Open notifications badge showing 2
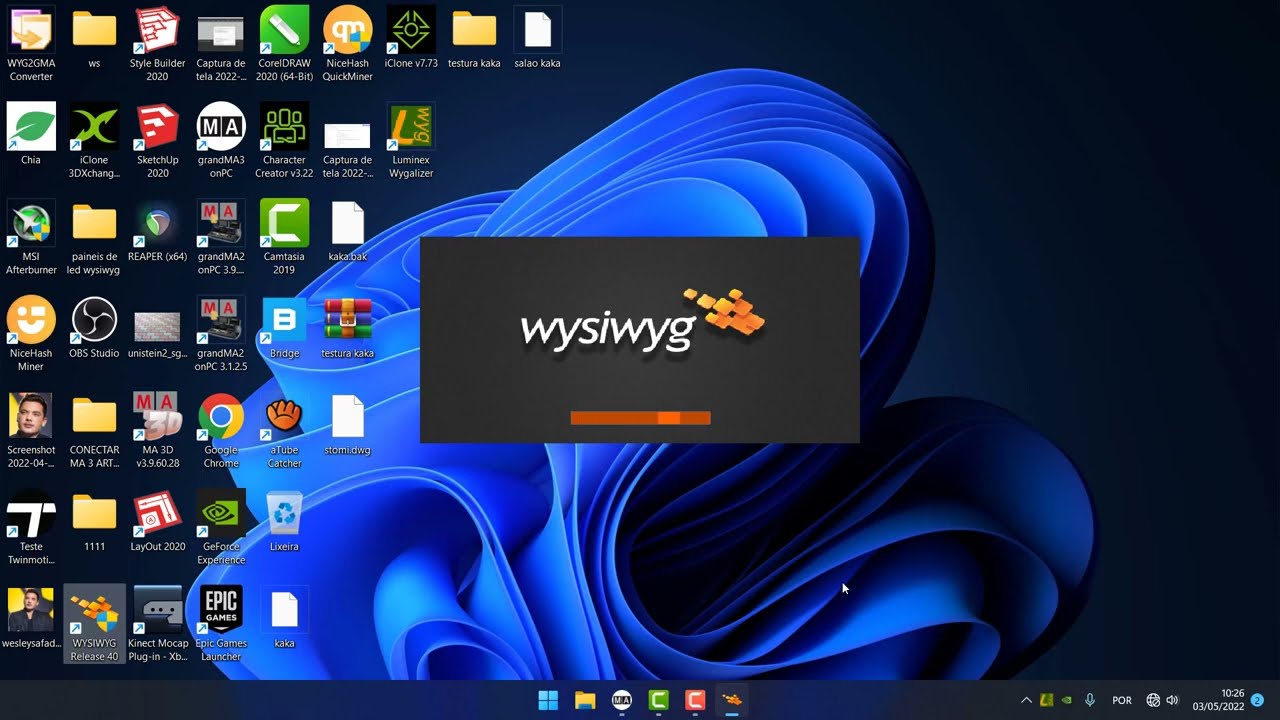This screenshot has width=1280, height=720. point(1257,700)
